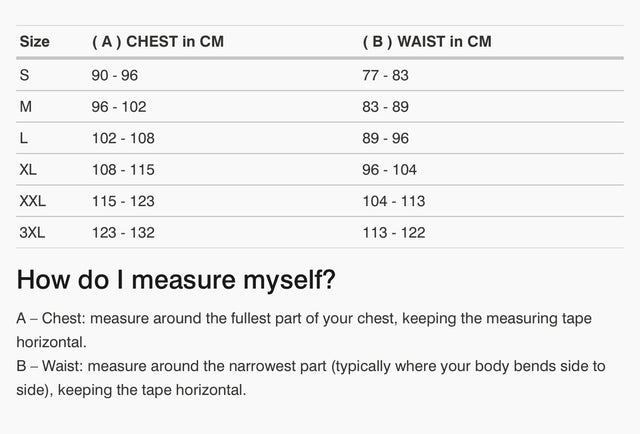Select the XXL size row label
This screenshot has height=434, width=640.
(32, 201)
